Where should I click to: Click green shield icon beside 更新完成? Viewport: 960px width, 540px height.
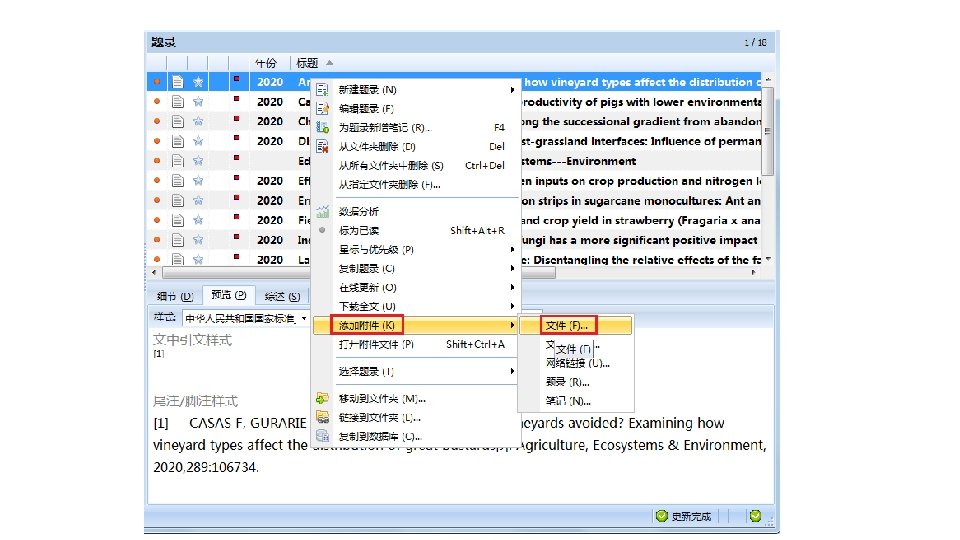661,516
